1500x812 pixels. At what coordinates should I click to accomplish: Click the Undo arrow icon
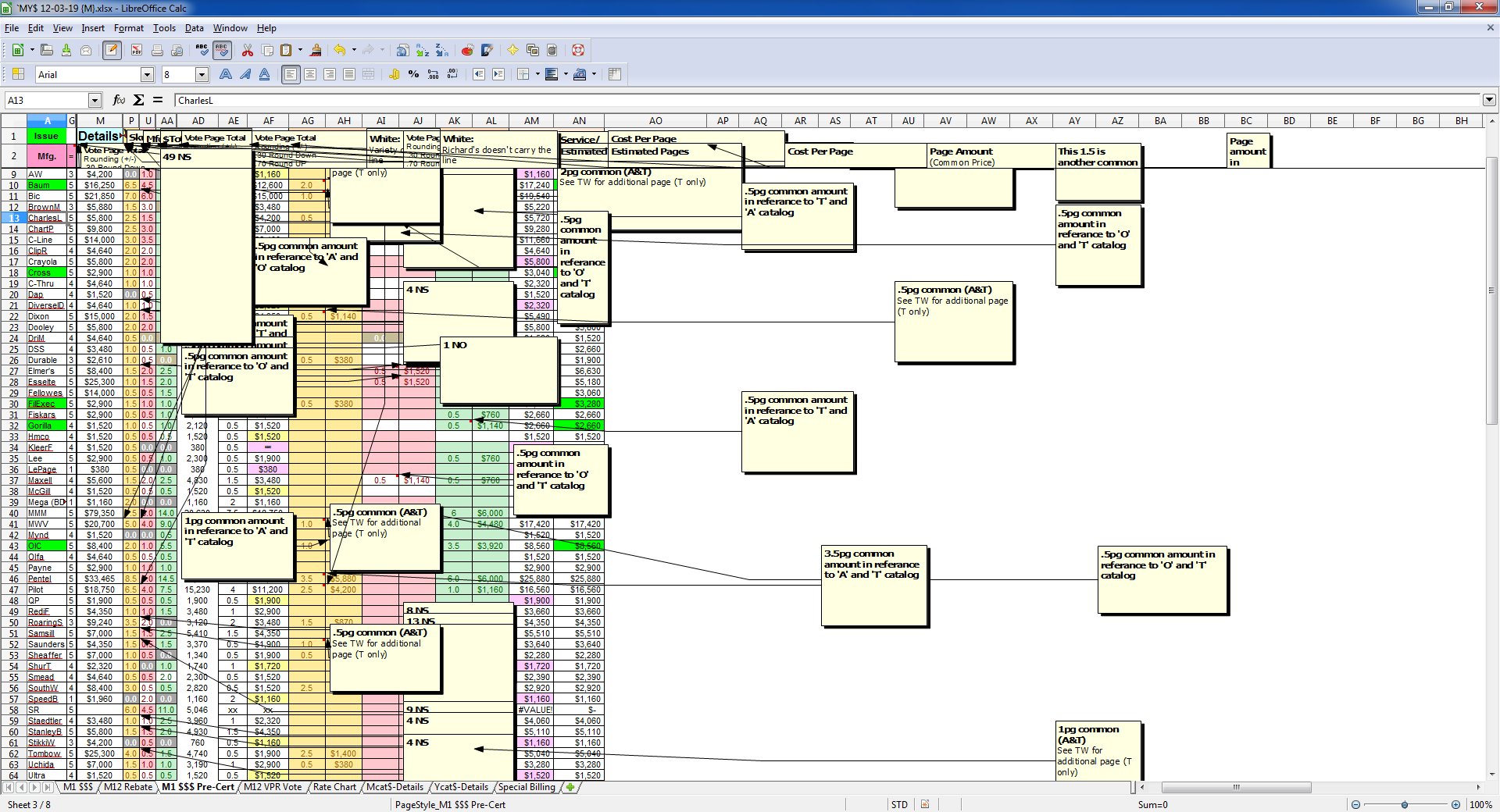(339, 50)
